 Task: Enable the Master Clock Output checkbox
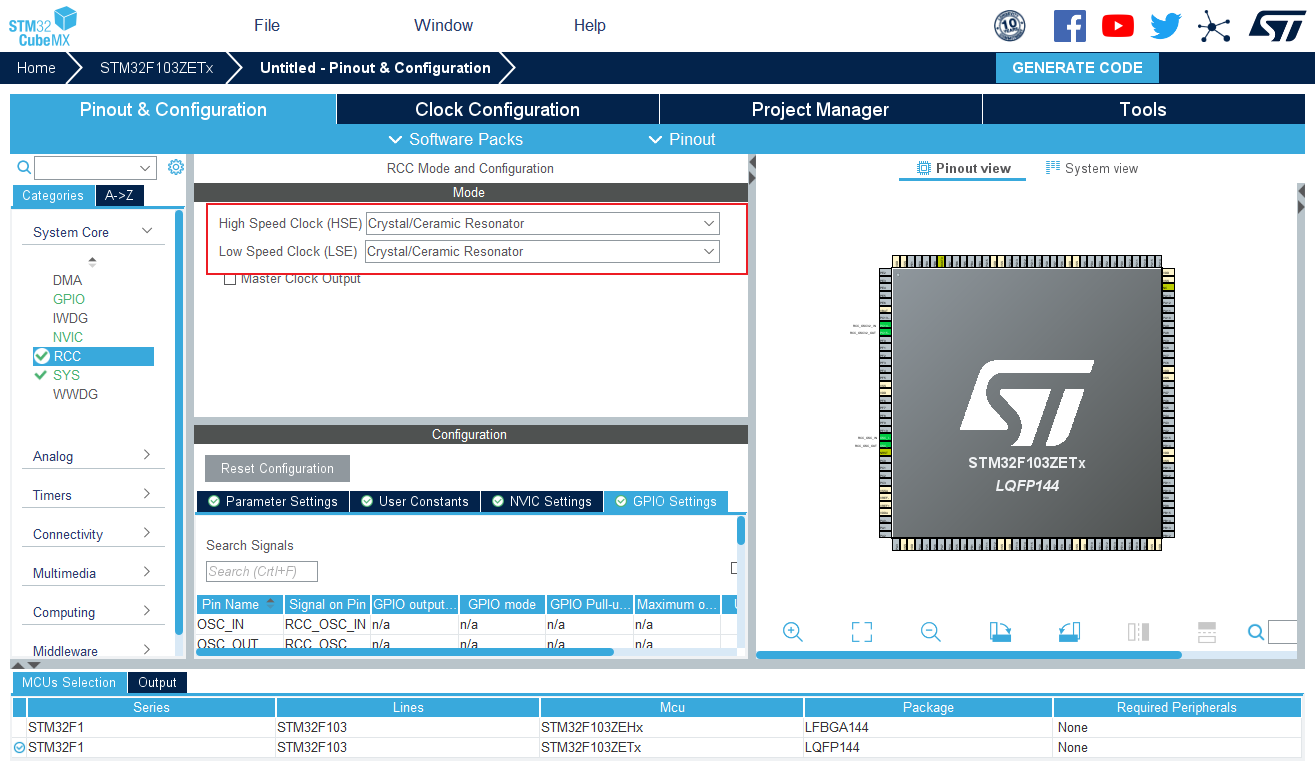point(230,279)
